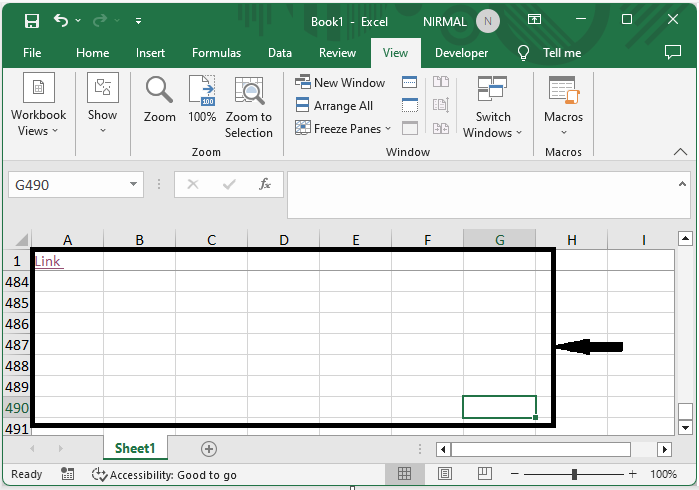Open the Developer tab
This screenshot has height=490, width=699.
461,53
